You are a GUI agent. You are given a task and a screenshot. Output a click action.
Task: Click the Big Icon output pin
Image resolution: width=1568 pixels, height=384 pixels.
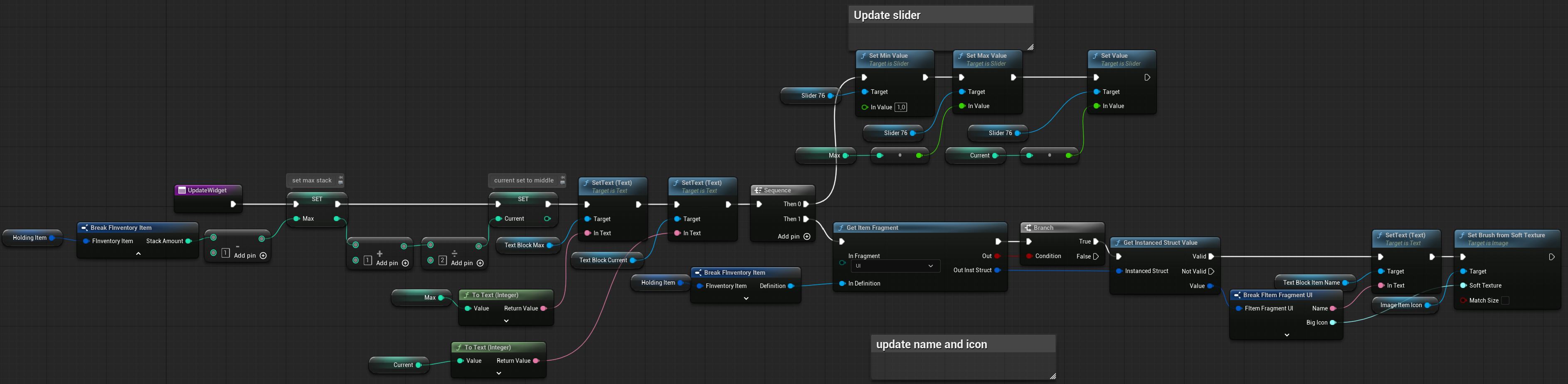[x=1332, y=322]
